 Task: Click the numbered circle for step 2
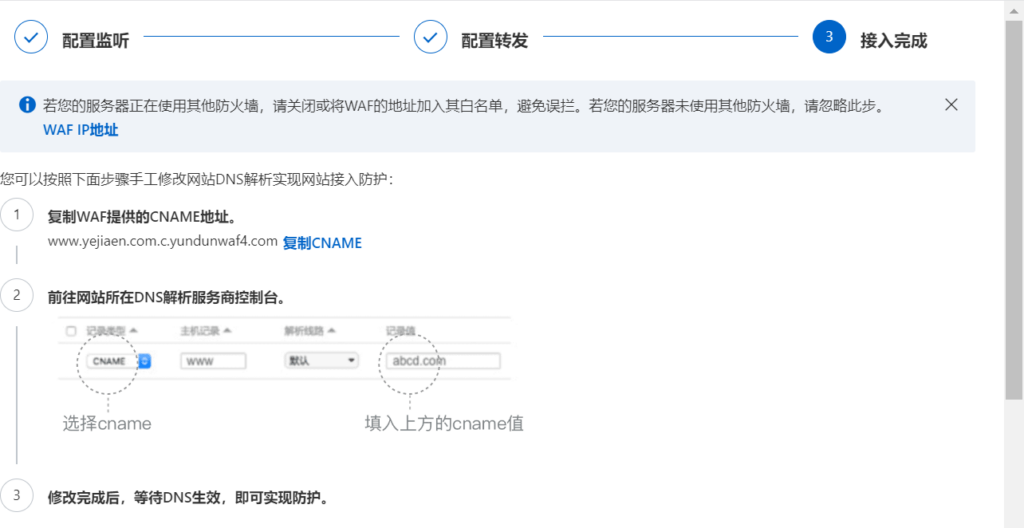16,295
